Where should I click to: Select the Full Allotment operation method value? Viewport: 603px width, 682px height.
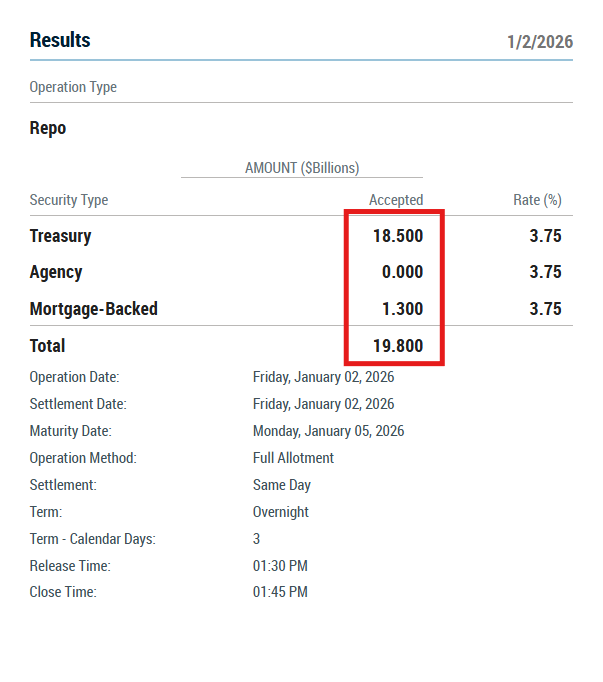[293, 458]
